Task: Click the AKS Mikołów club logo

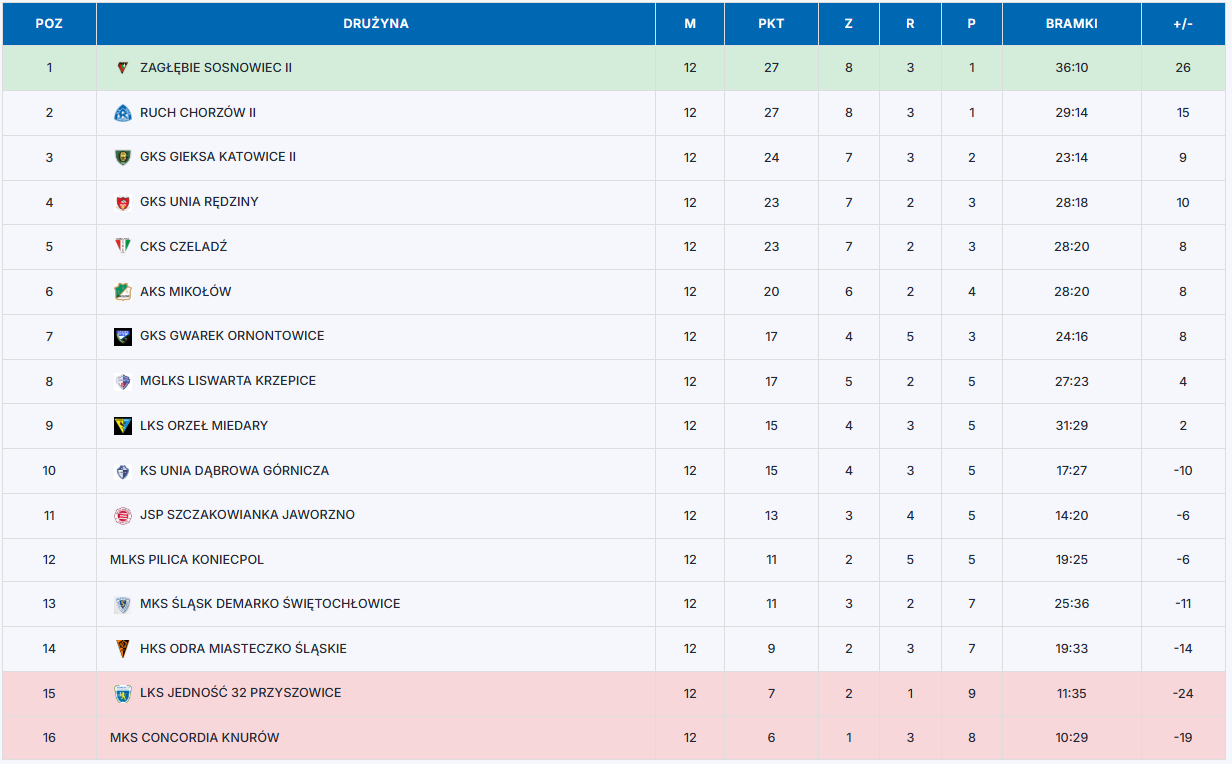Action: (x=123, y=292)
